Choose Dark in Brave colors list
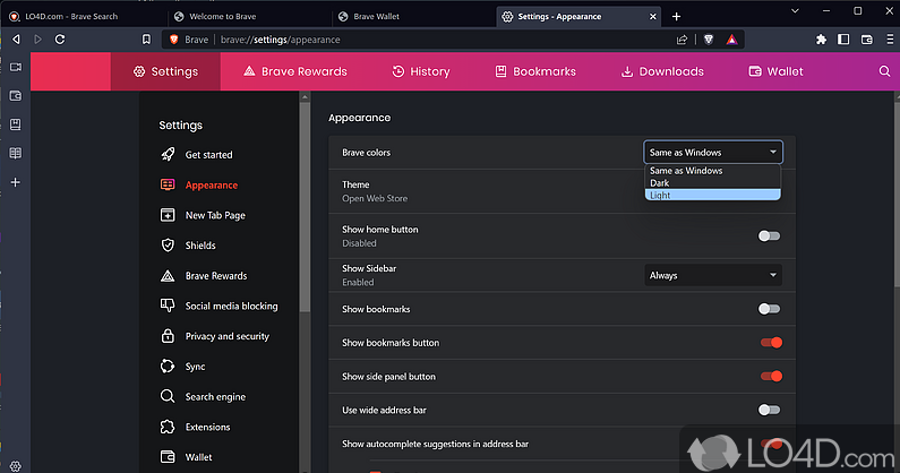This screenshot has height=473, width=900. (x=713, y=183)
